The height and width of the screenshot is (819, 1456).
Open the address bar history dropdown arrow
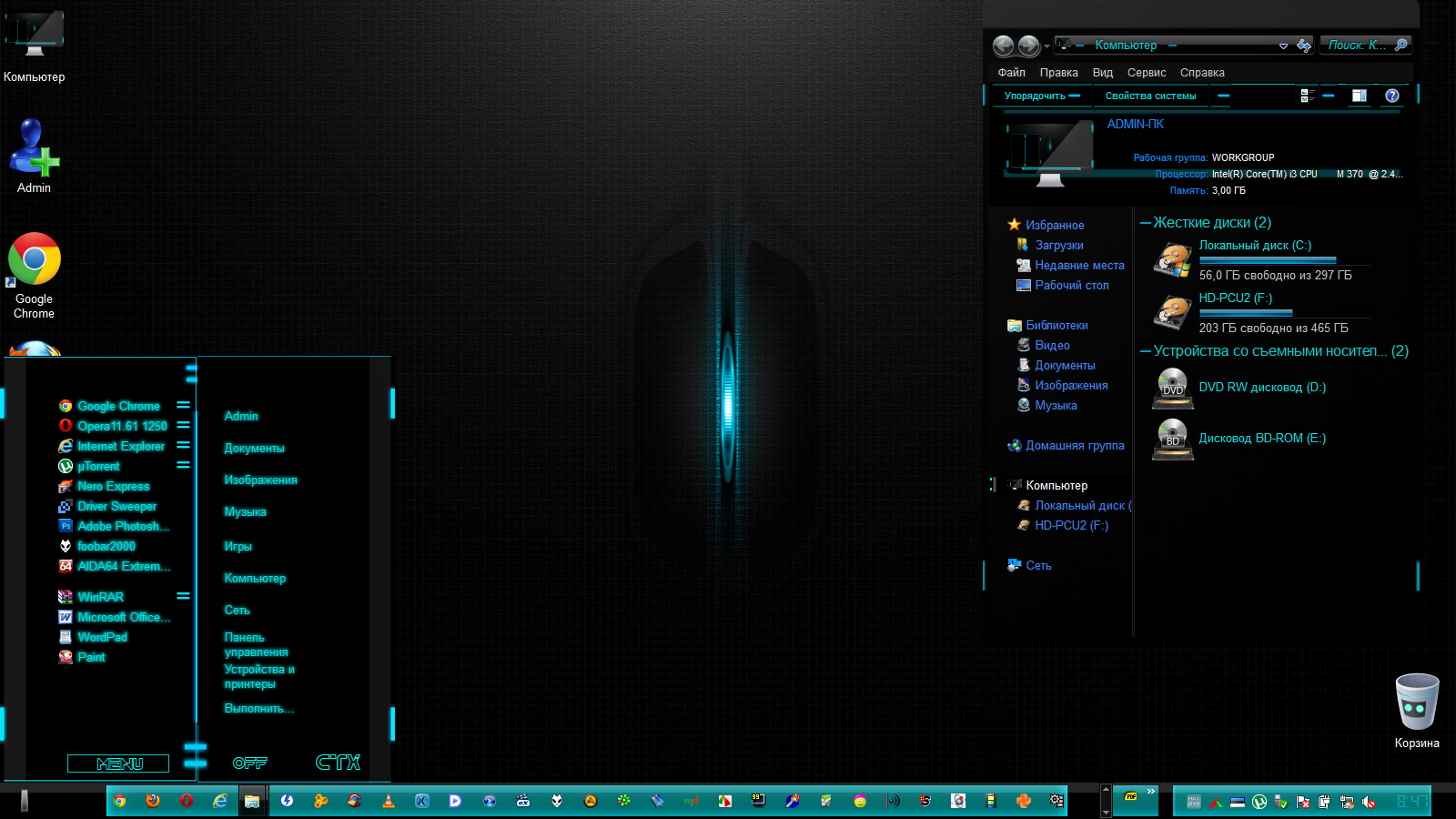point(1283,45)
